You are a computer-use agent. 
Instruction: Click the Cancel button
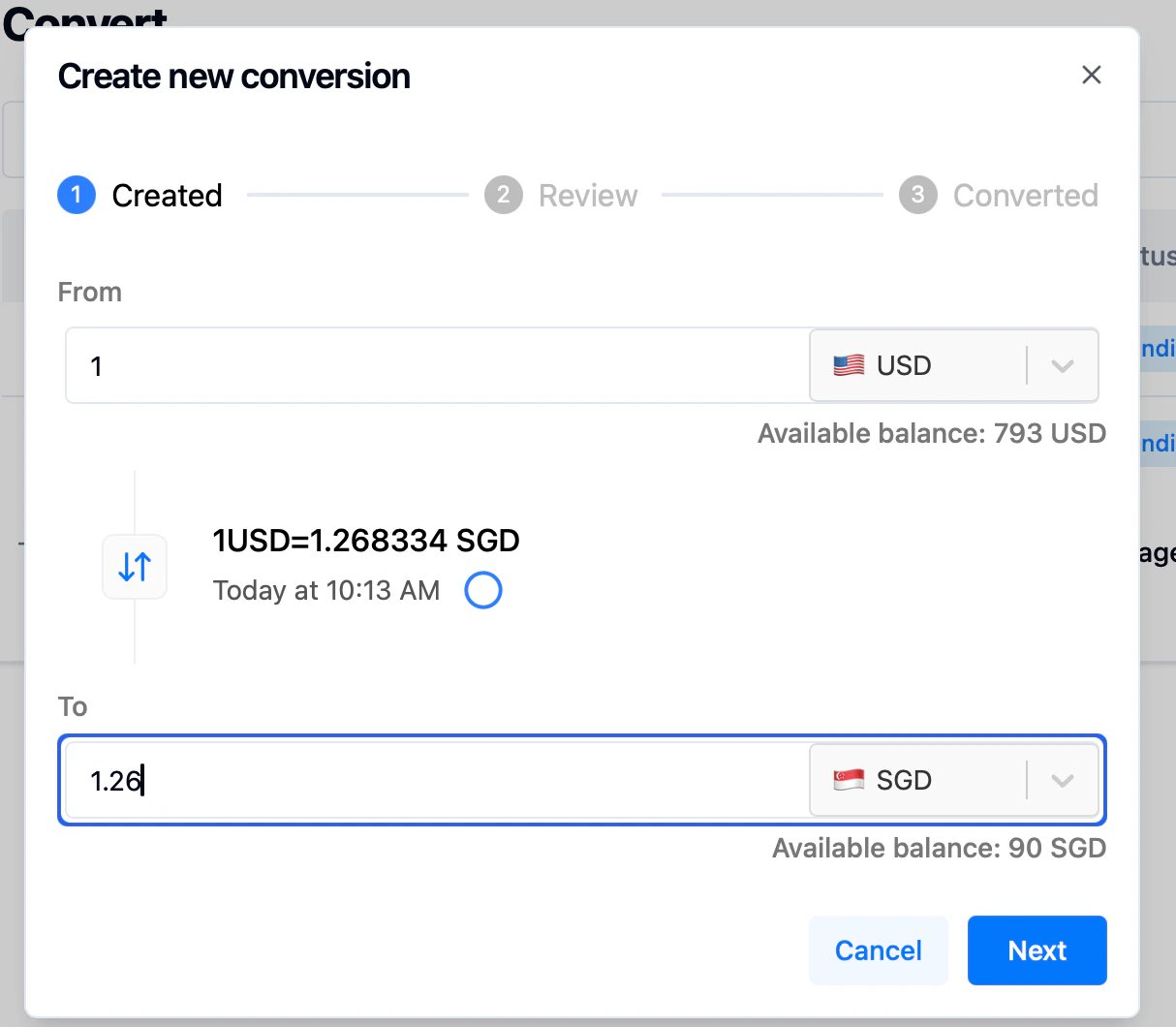pos(878,950)
